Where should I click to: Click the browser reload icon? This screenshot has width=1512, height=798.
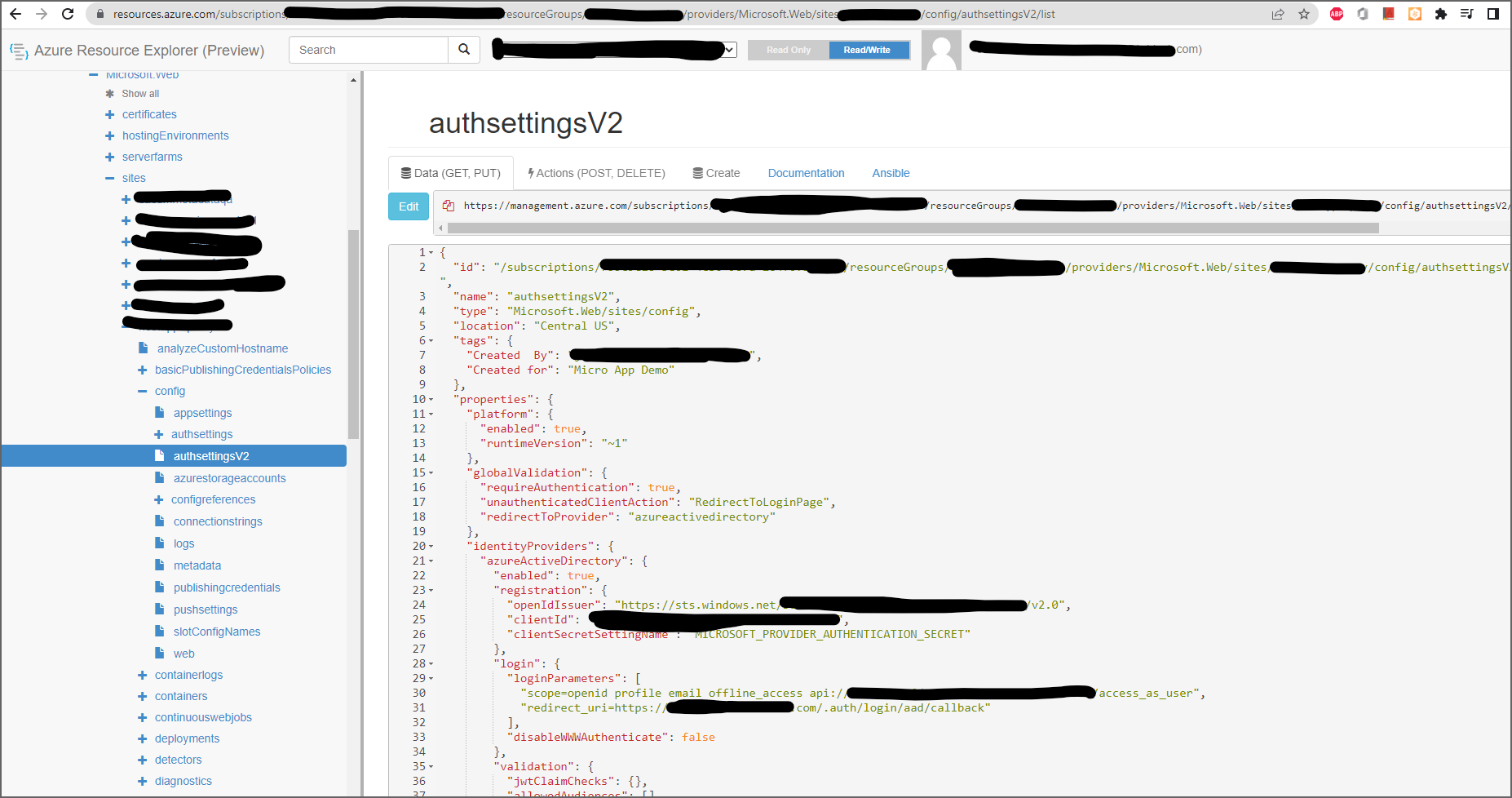pyautogui.click(x=68, y=14)
